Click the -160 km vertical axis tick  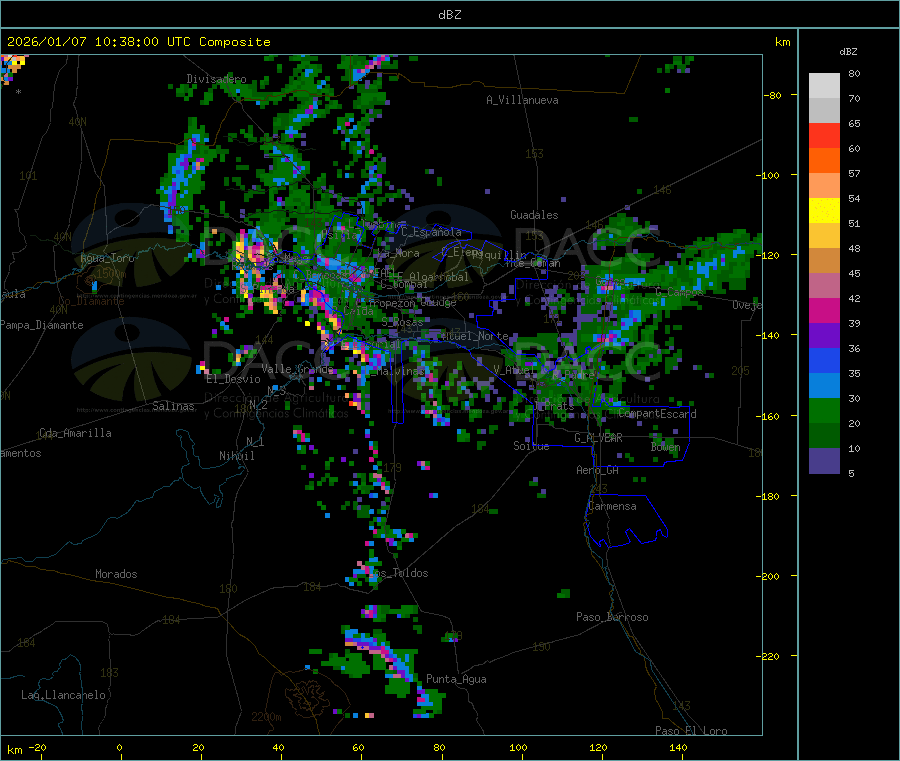click(770, 416)
